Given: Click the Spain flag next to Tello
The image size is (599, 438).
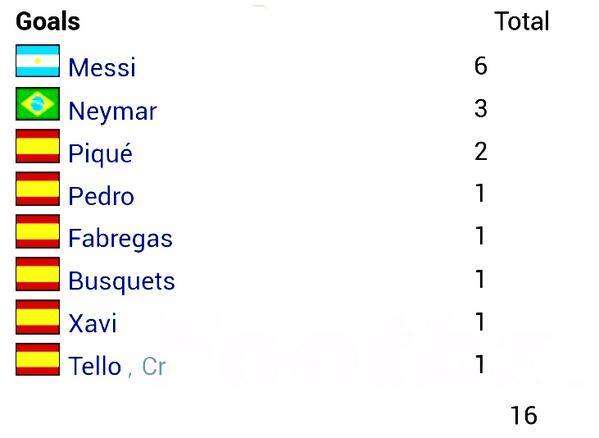Looking at the screenshot, I should pyautogui.click(x=38, y=360).
